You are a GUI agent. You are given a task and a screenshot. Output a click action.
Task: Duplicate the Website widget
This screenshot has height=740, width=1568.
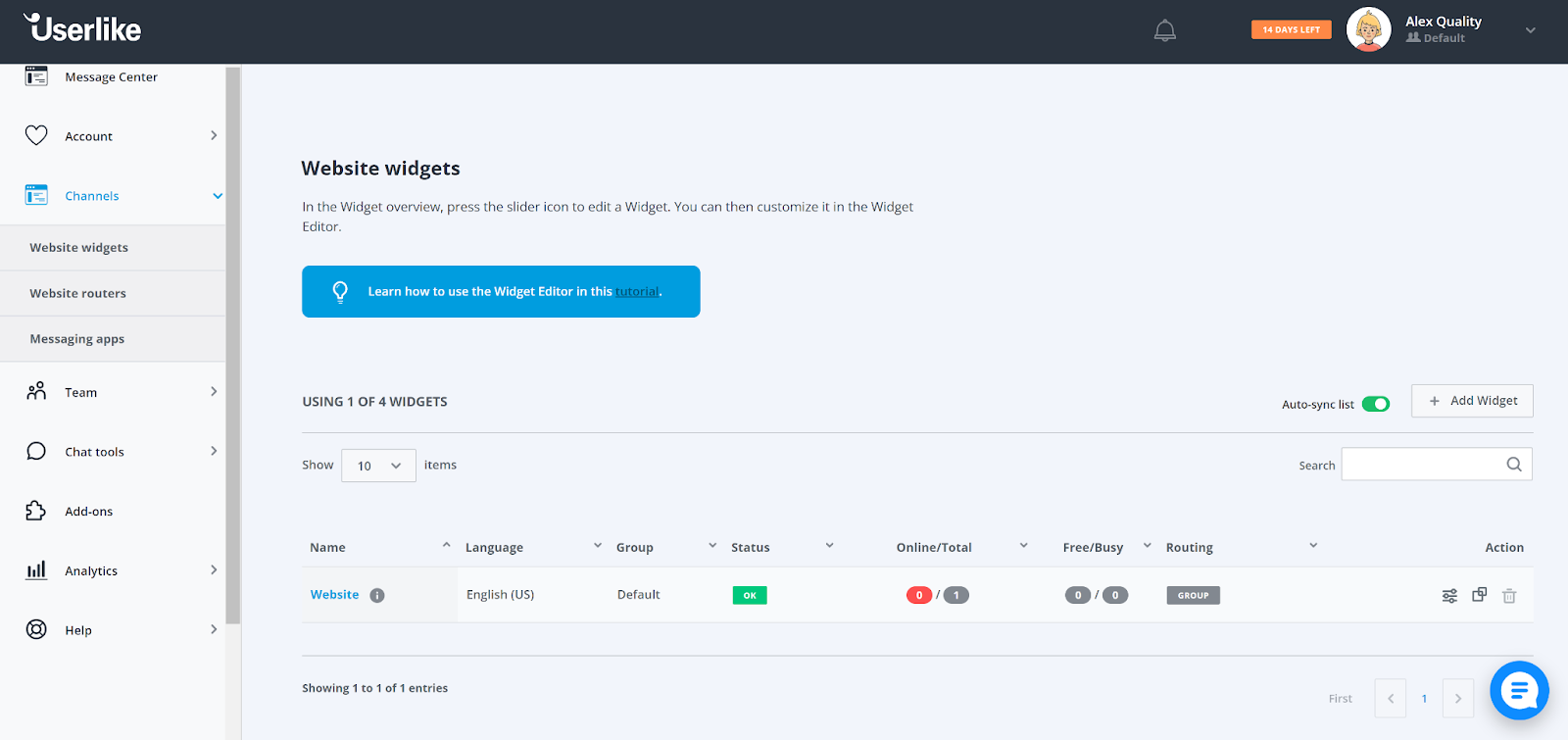click(1479, 595)
